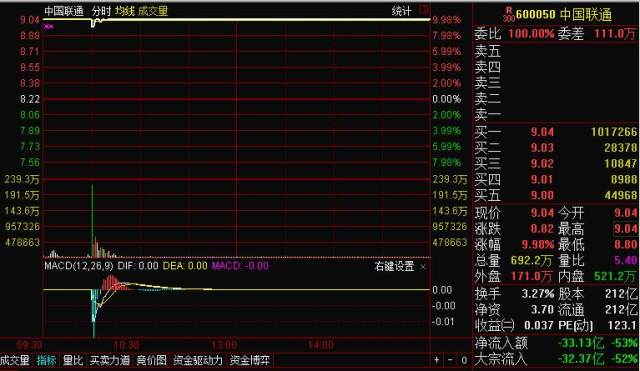Click the 内盘 521.2万 value
Image resolution: width=640 pixels, height=371 pixels.
coord(616,276)
